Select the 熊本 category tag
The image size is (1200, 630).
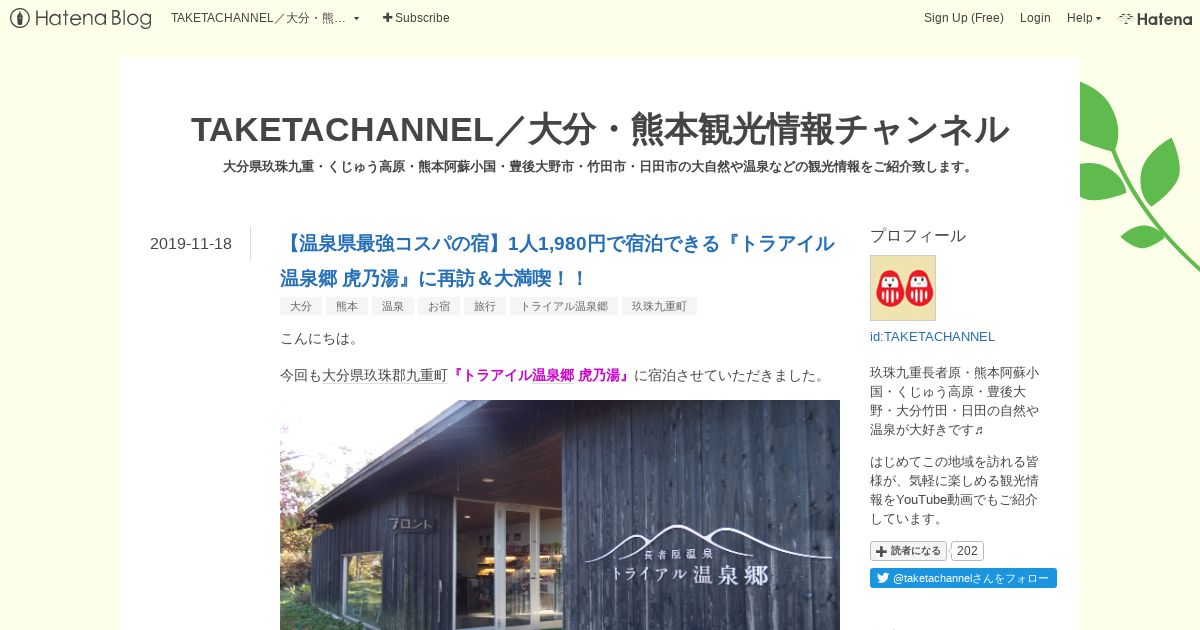coord(347,307)
